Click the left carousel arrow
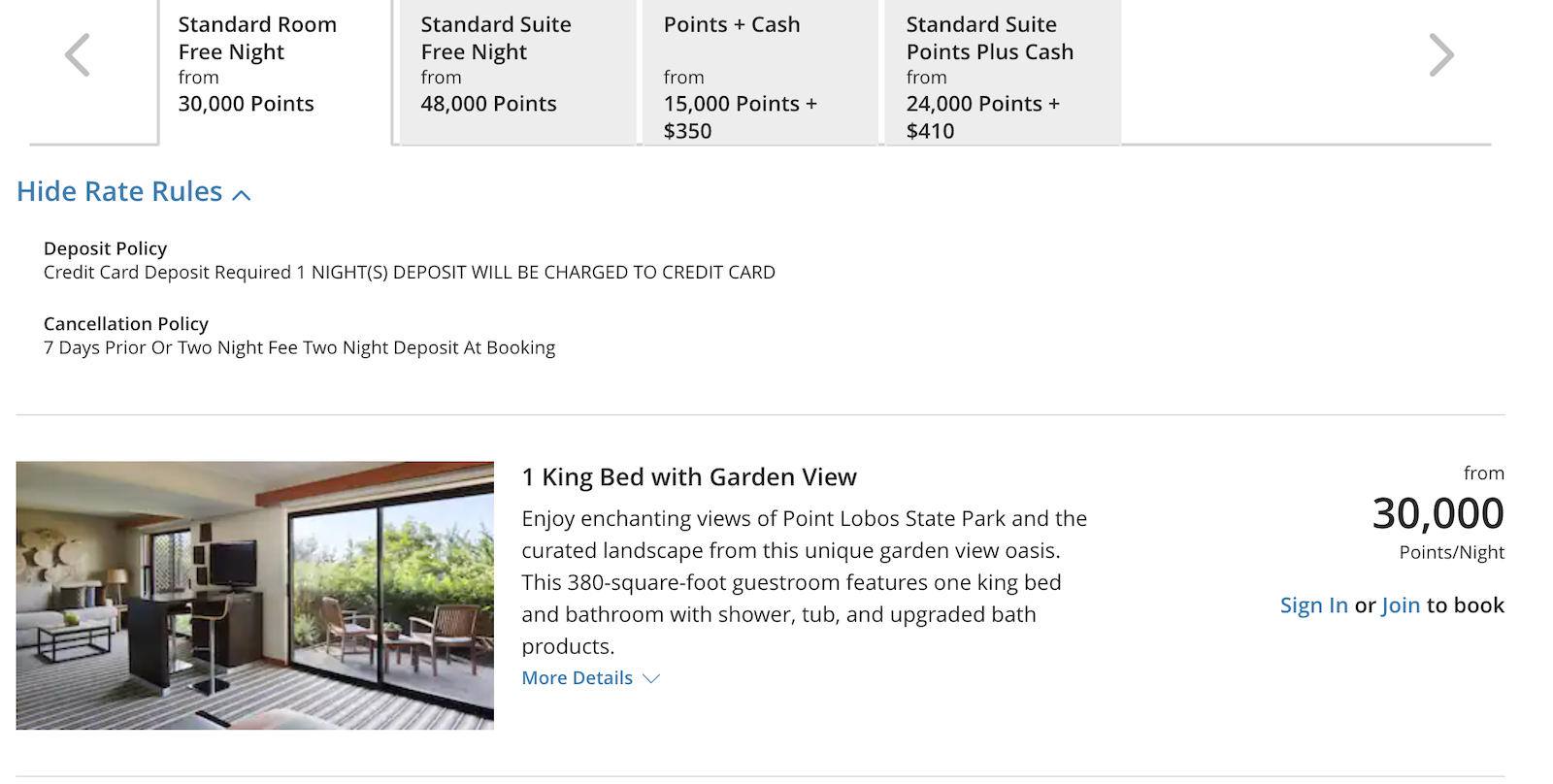The height and width of the screenshot is (784, 1553). tap(76, 55)
